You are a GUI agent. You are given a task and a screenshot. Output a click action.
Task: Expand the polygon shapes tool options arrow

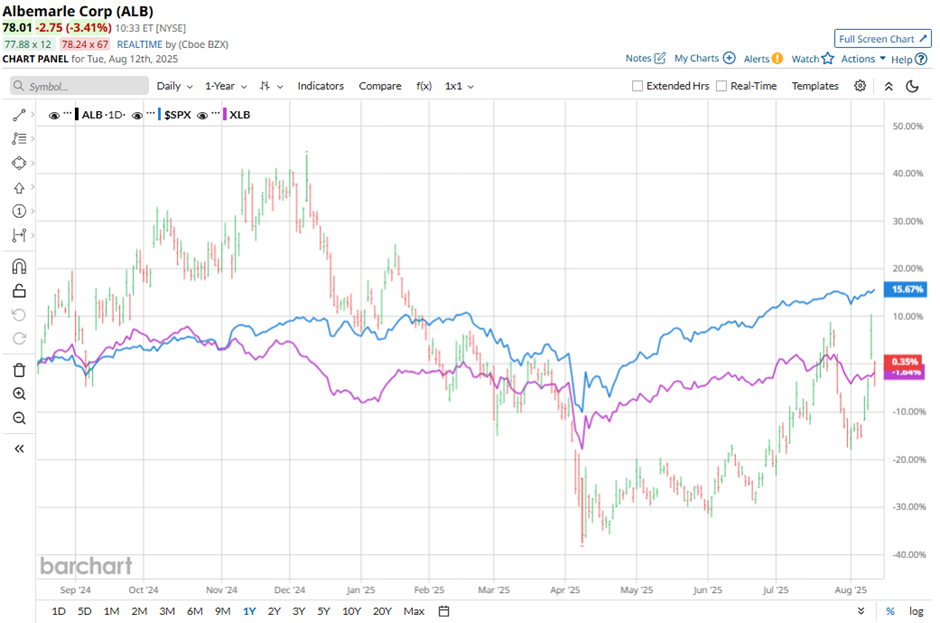tap(32, 163)
